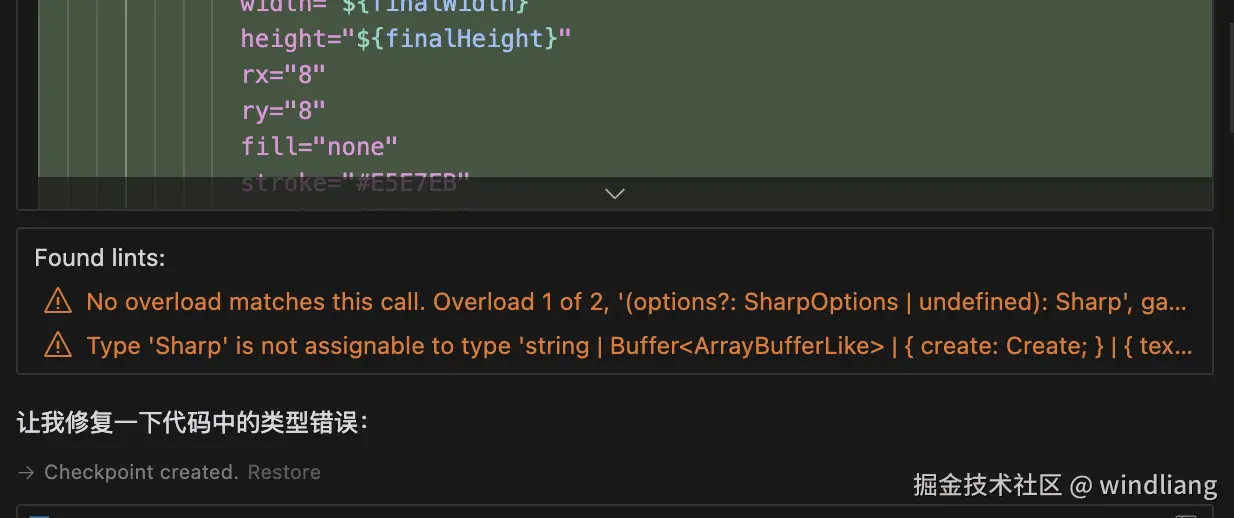Open the "Type 'Sharp' is not assignable" lint
This screenshot has width=1234, height=518.
(x=638, y=346)
